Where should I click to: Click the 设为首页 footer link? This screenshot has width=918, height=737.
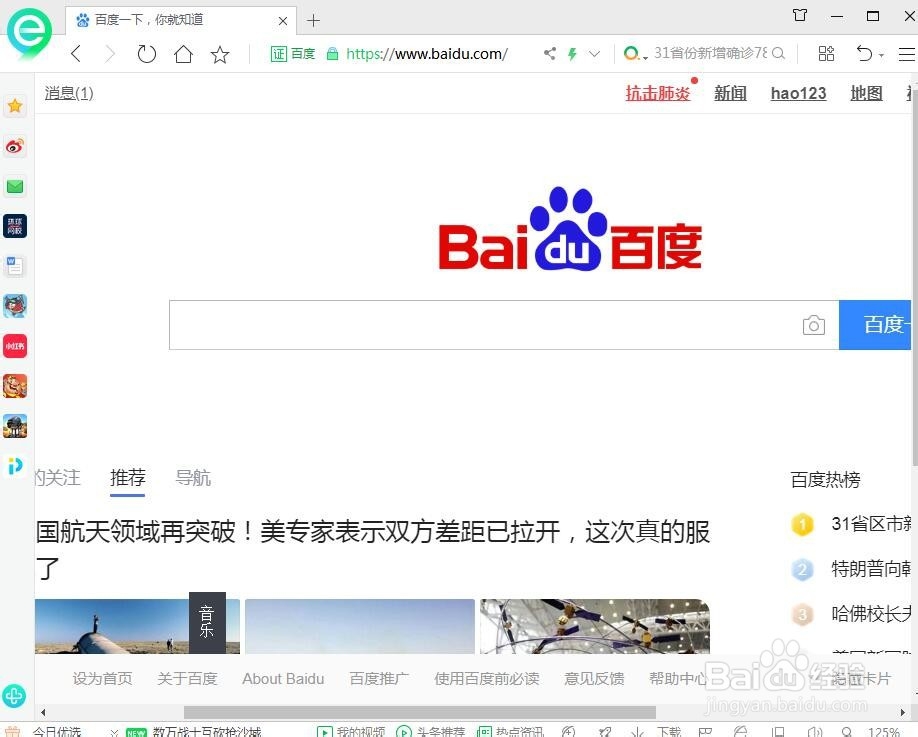coord(102,679)
